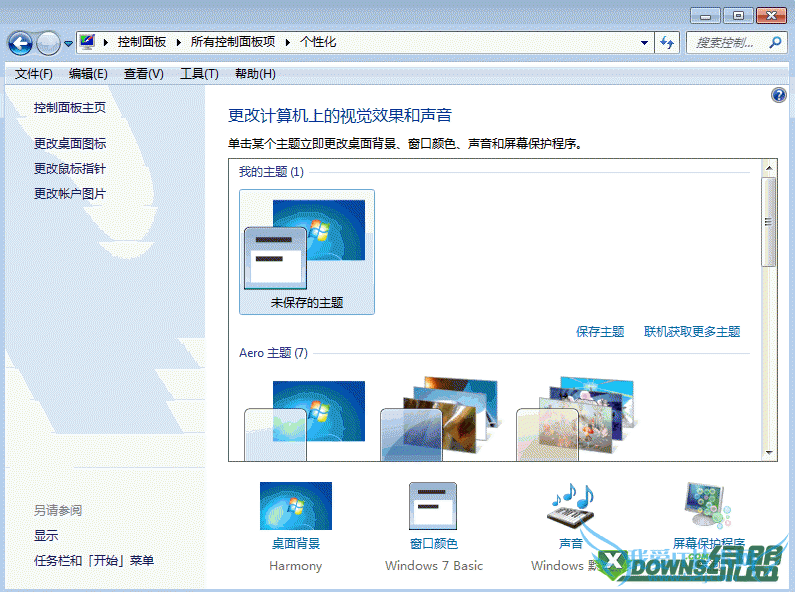Select the 控制面板 breadcrumb
The height and width of the screenshot is (592, 795).
(x=142, y=42)
